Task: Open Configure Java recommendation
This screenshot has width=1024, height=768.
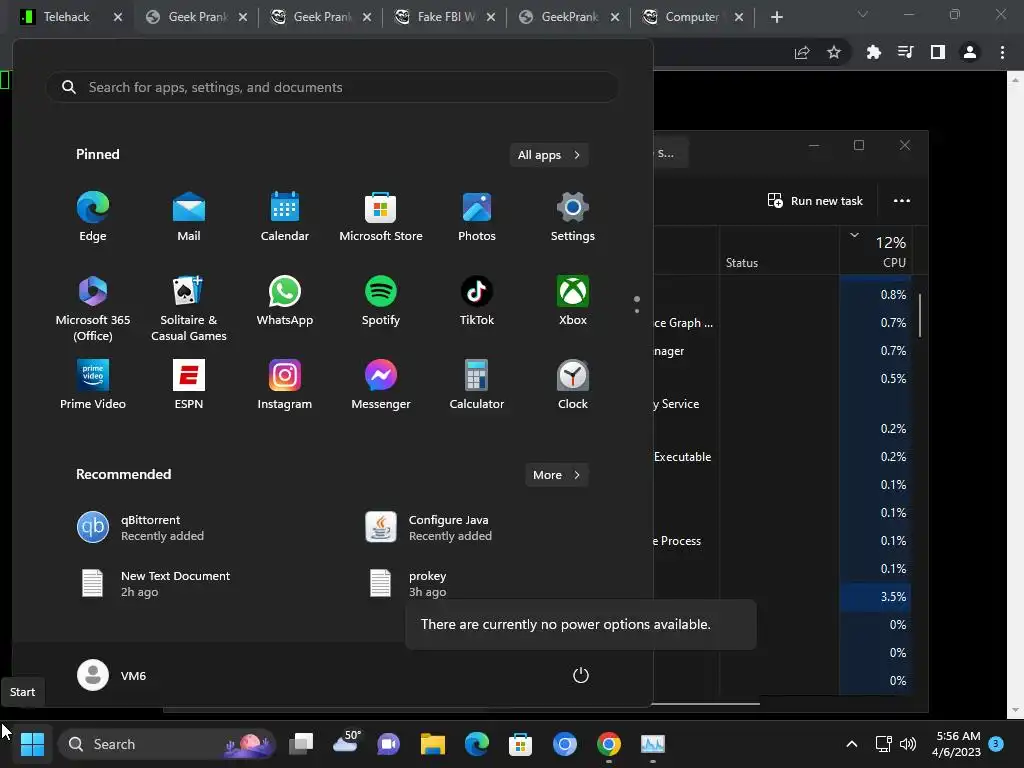Action: [428, 528]
